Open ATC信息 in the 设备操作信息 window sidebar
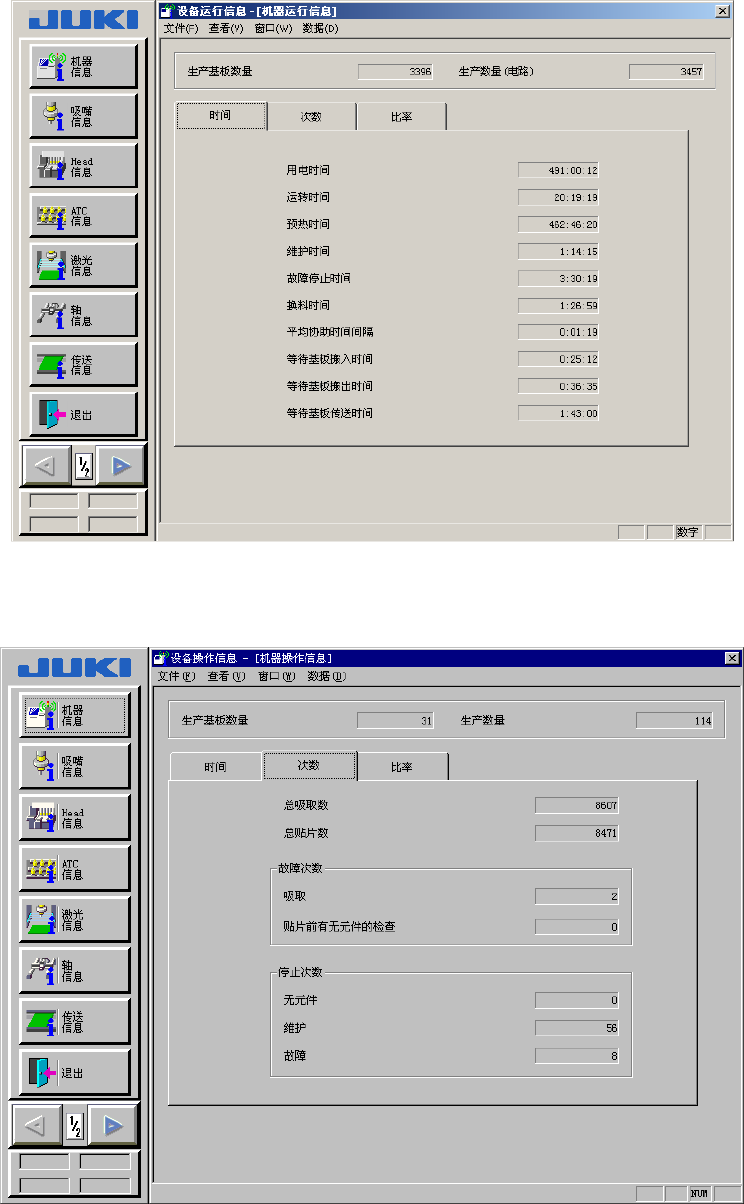The height and width of the screenshot is (1204, 744). [76, 868]
